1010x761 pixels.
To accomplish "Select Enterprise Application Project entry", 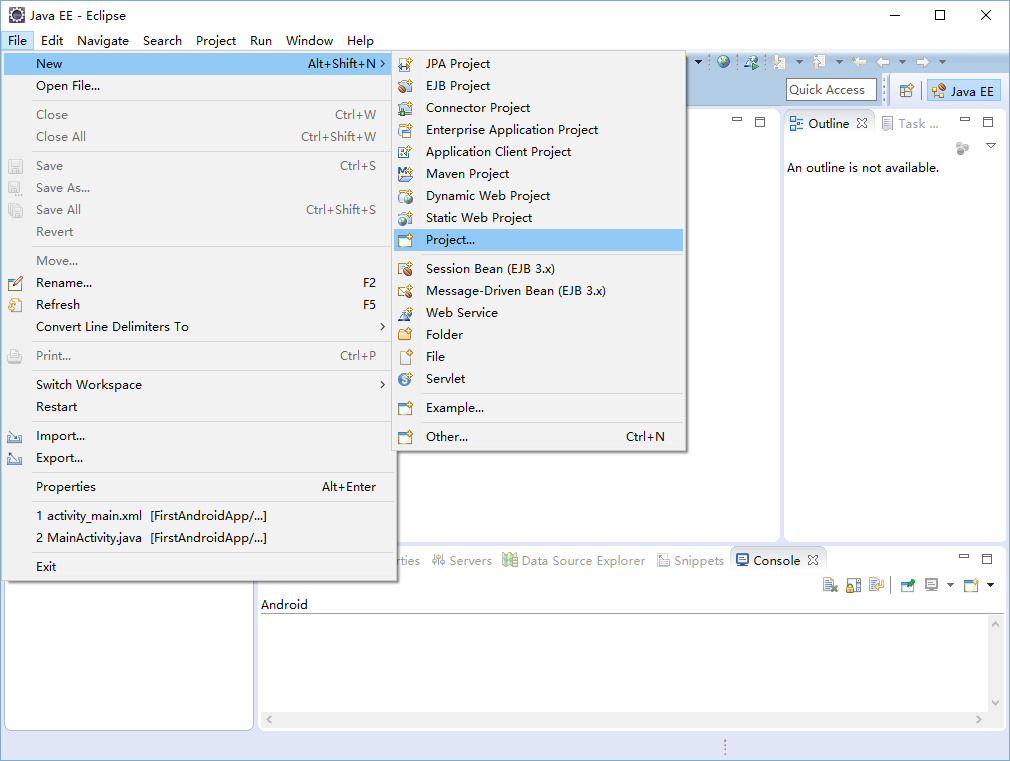I will click(538, 130).
